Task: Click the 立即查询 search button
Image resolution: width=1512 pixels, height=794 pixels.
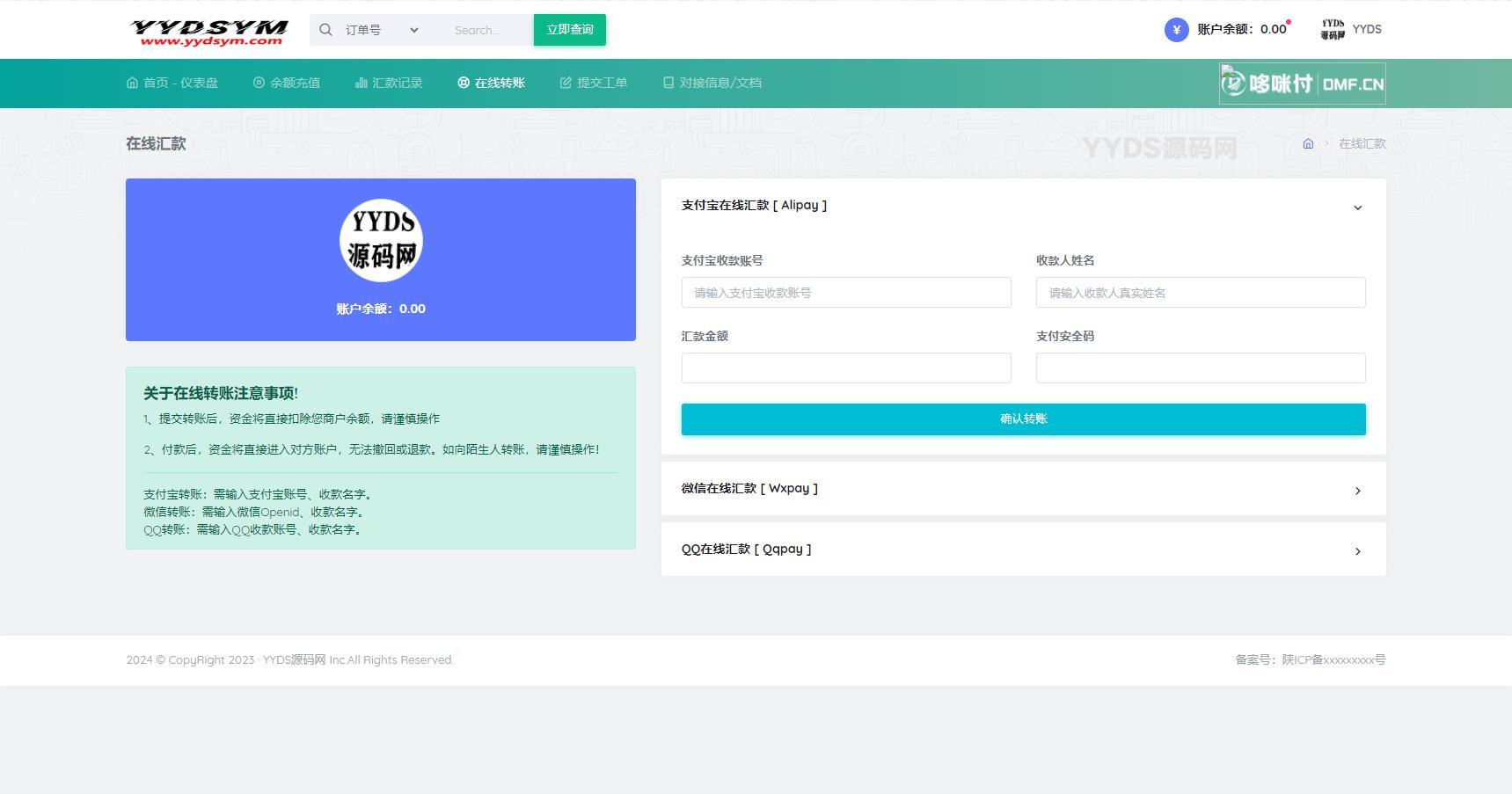Action: click(x=570, y=30)
